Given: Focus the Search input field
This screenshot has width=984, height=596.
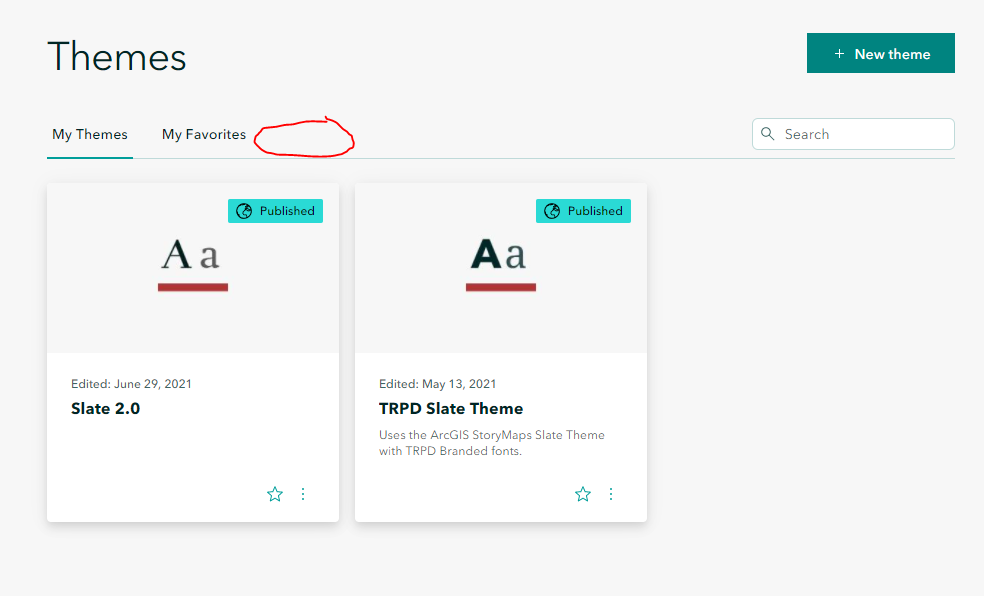Looking at the screenshot, I should tap(853, 134).
